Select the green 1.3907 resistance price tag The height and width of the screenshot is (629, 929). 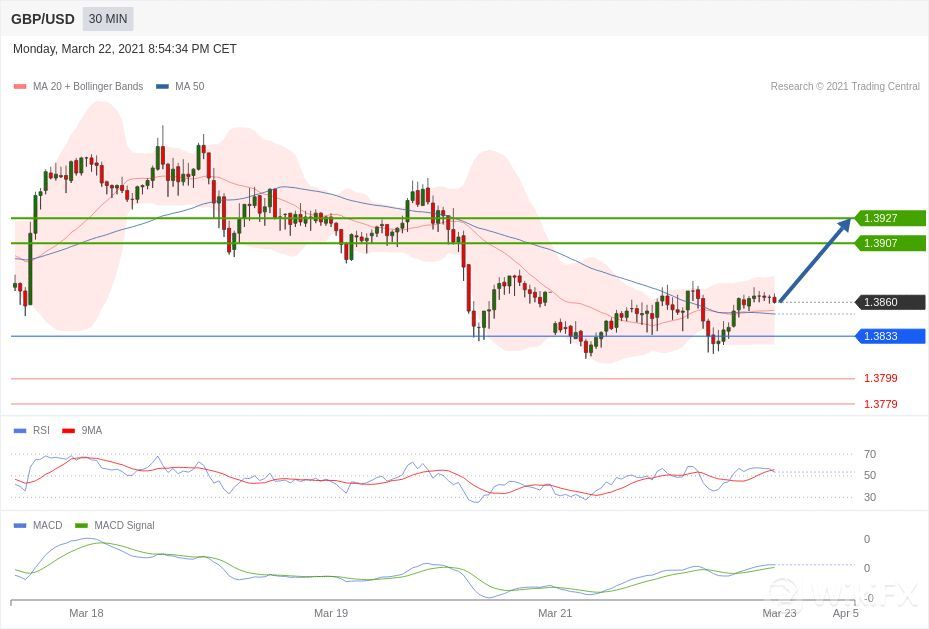tap(889, 243)
